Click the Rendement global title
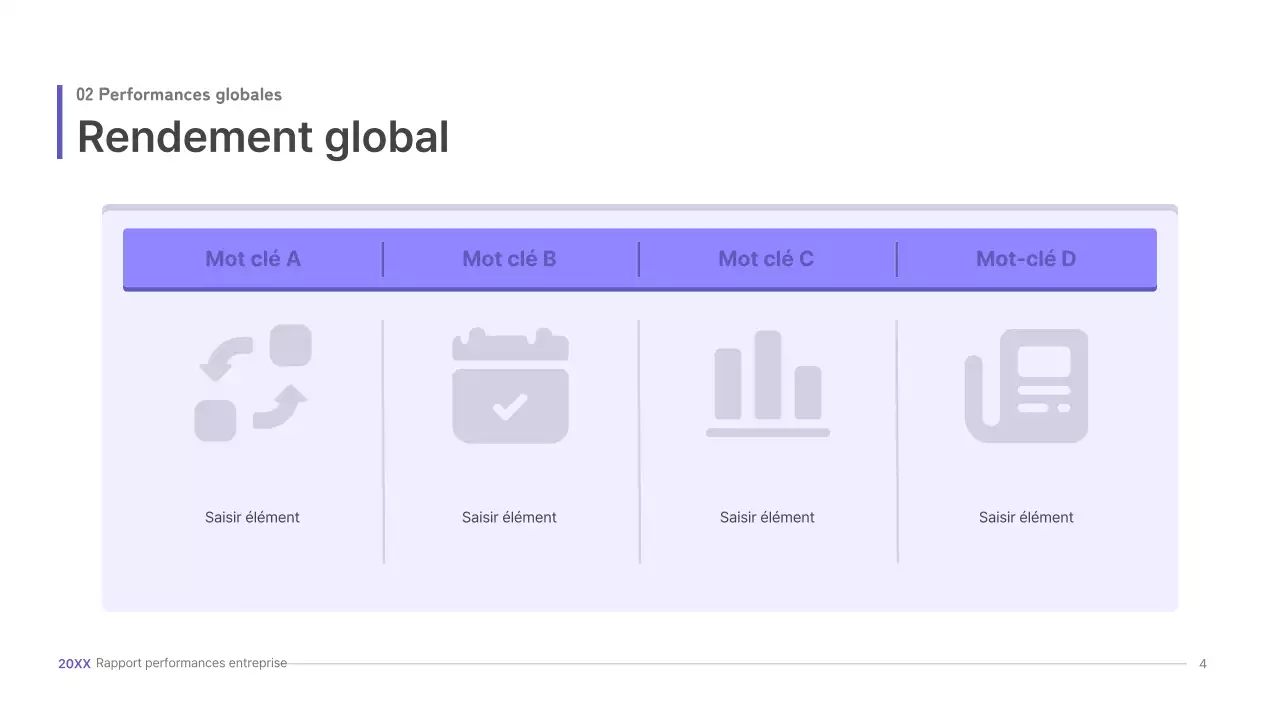The height and width of the screenshot is (720, 1280). click(263, 137)
